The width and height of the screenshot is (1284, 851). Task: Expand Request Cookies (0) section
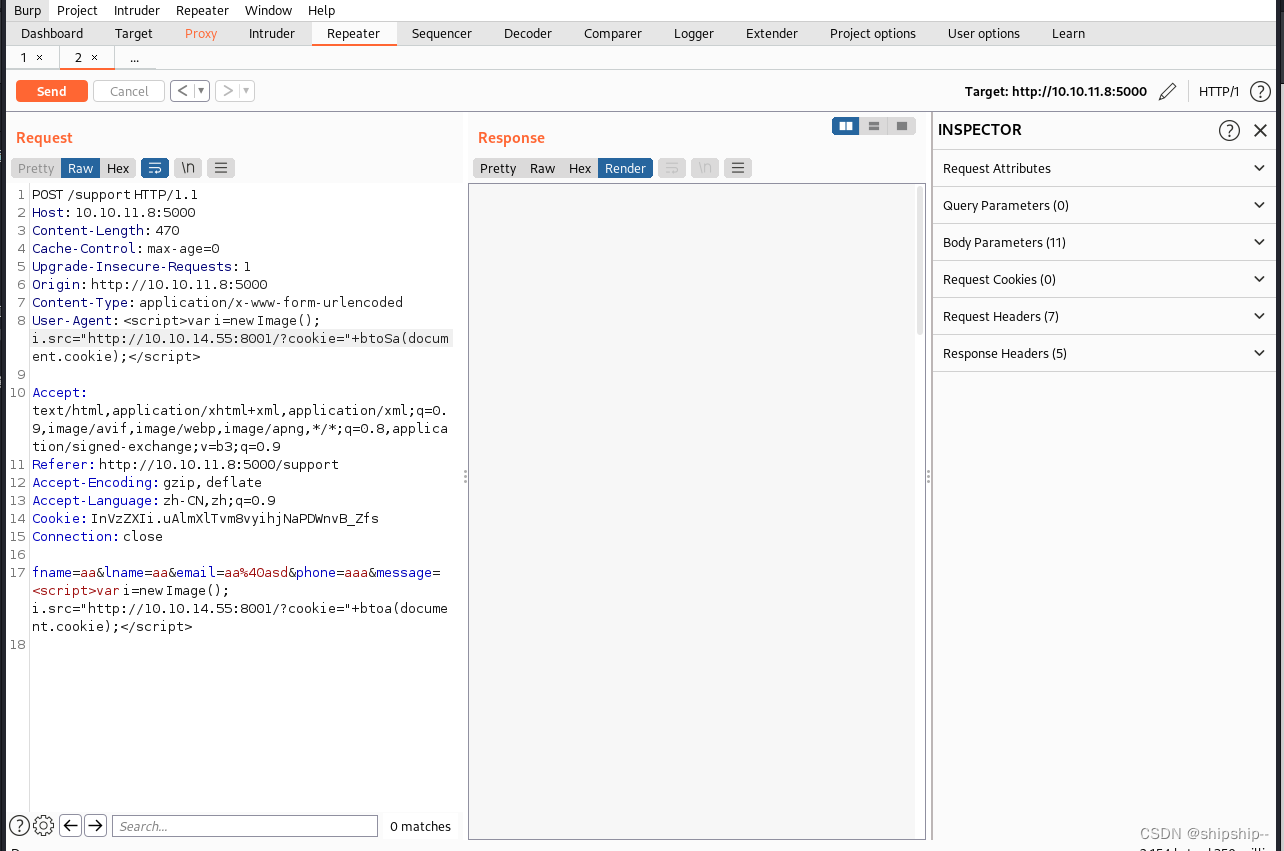click(1105, 279)
